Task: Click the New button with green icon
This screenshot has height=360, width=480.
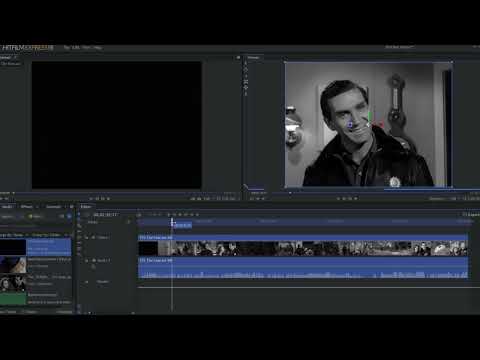Action: (x=35, y=217)
